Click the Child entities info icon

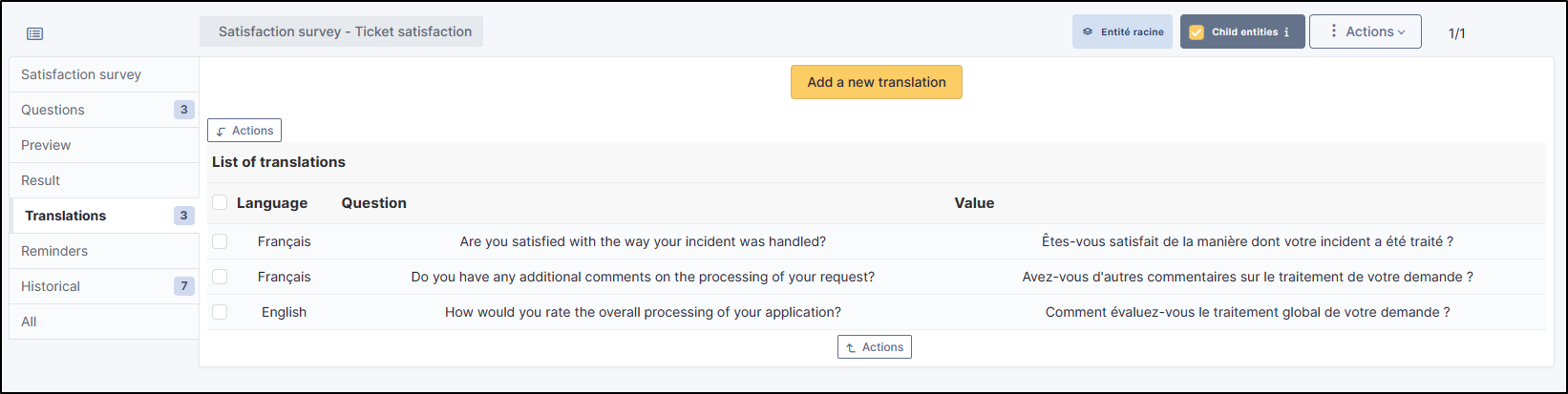pyautogui.click(x=1286, y=31)
